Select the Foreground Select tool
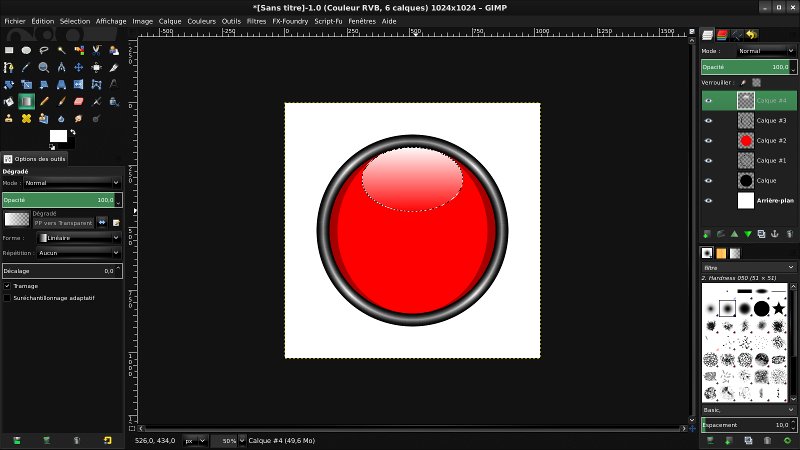The image size is (800, 450). click(114, 50)
